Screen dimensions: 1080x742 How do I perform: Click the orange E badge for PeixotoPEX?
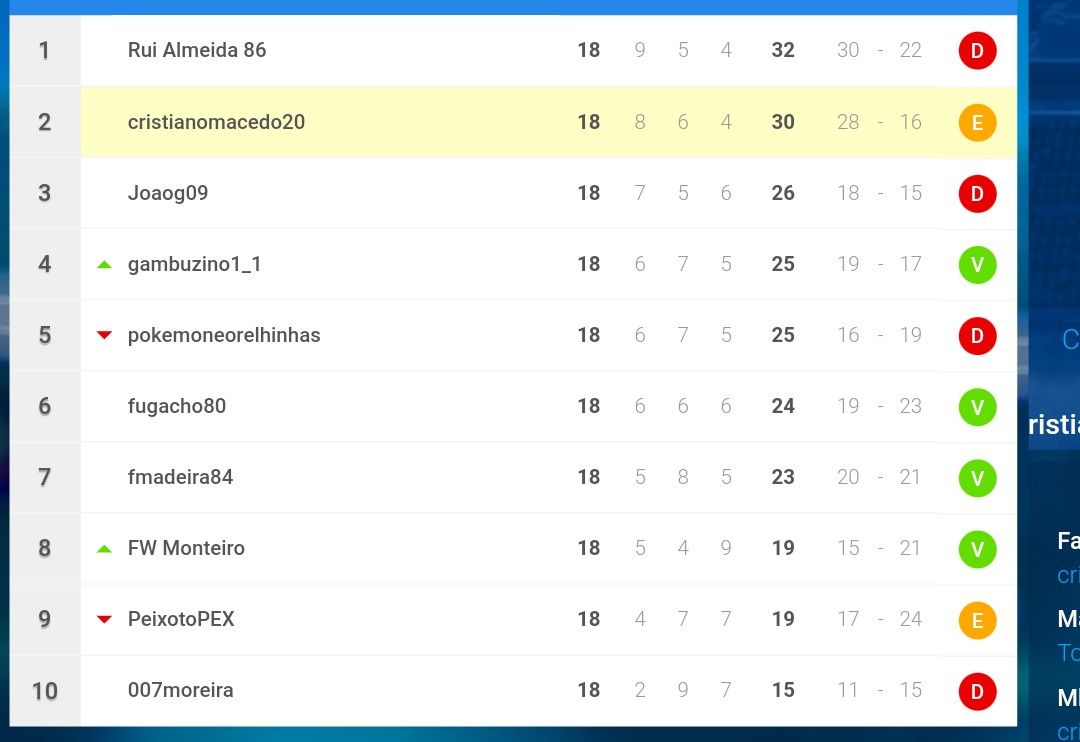977,620
